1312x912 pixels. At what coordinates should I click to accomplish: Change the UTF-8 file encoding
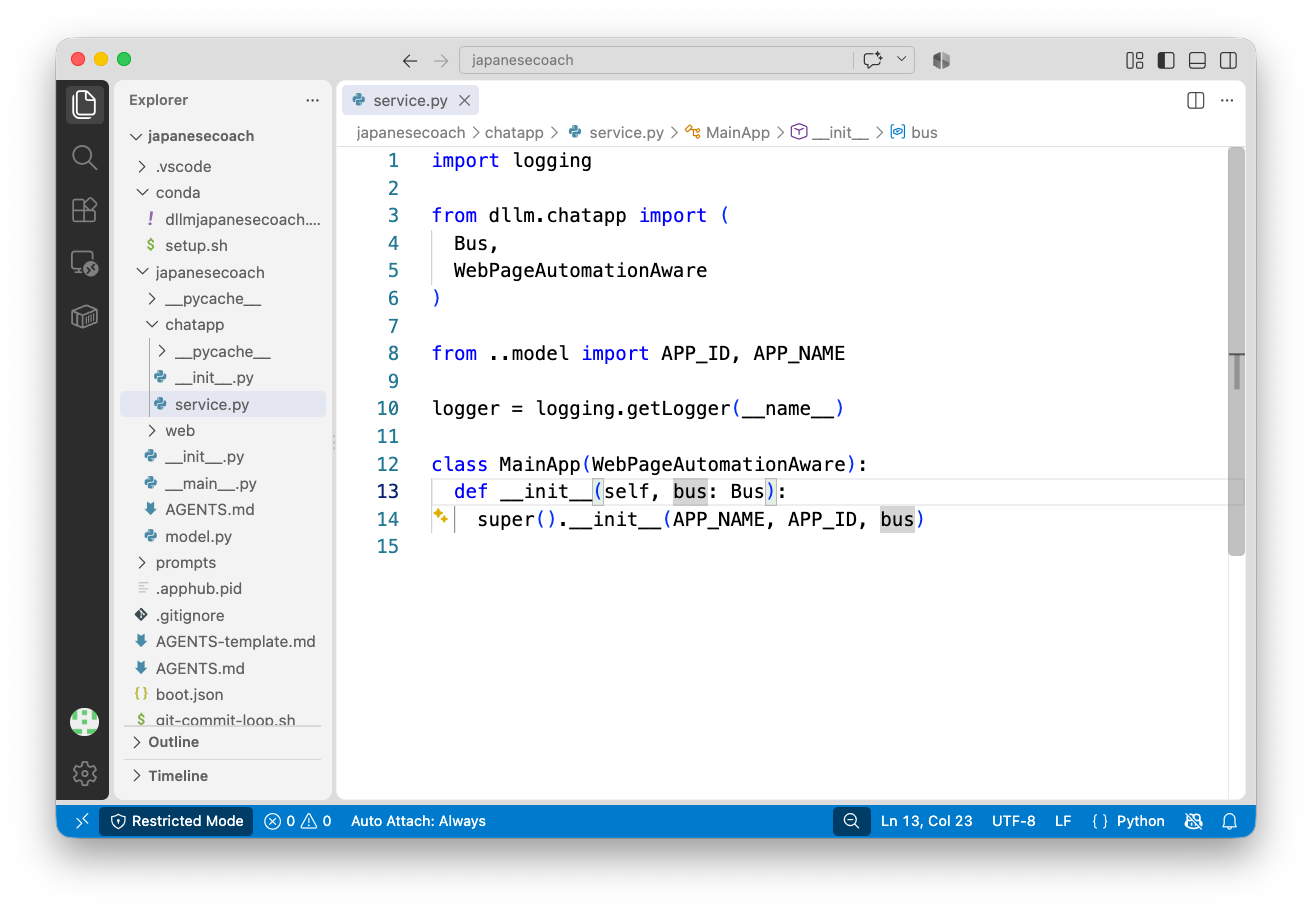1014,821
